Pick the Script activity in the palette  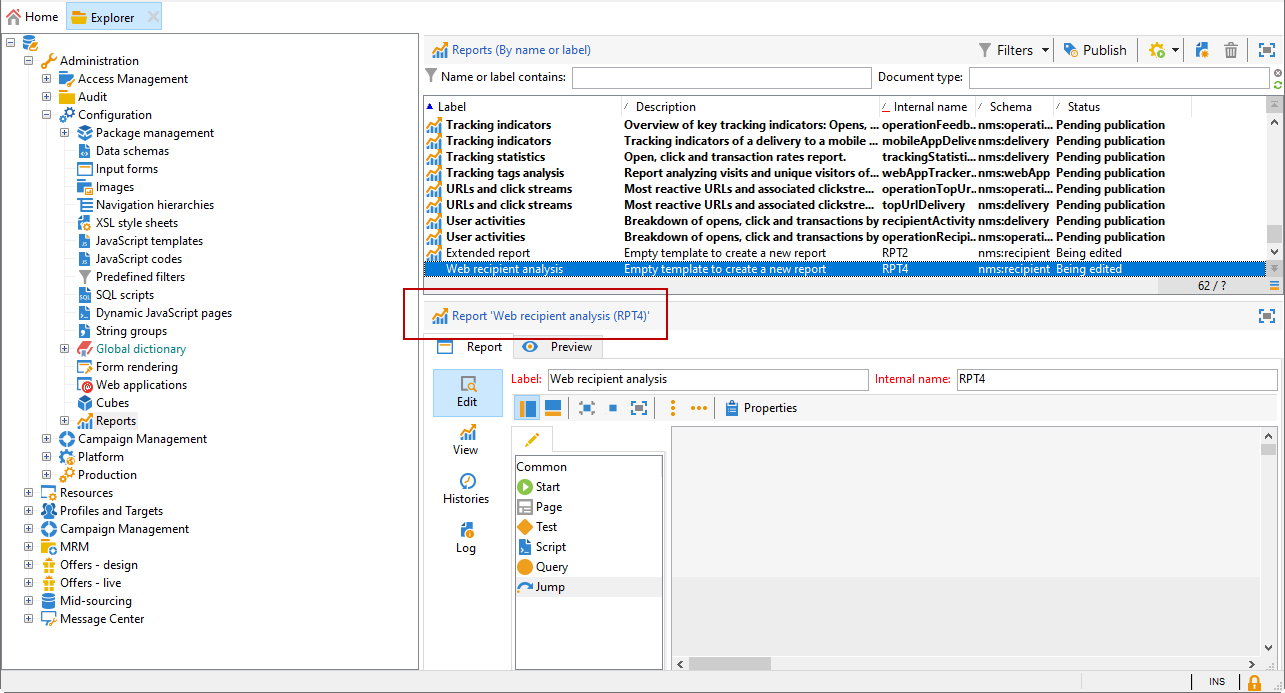tap(542, 547)
